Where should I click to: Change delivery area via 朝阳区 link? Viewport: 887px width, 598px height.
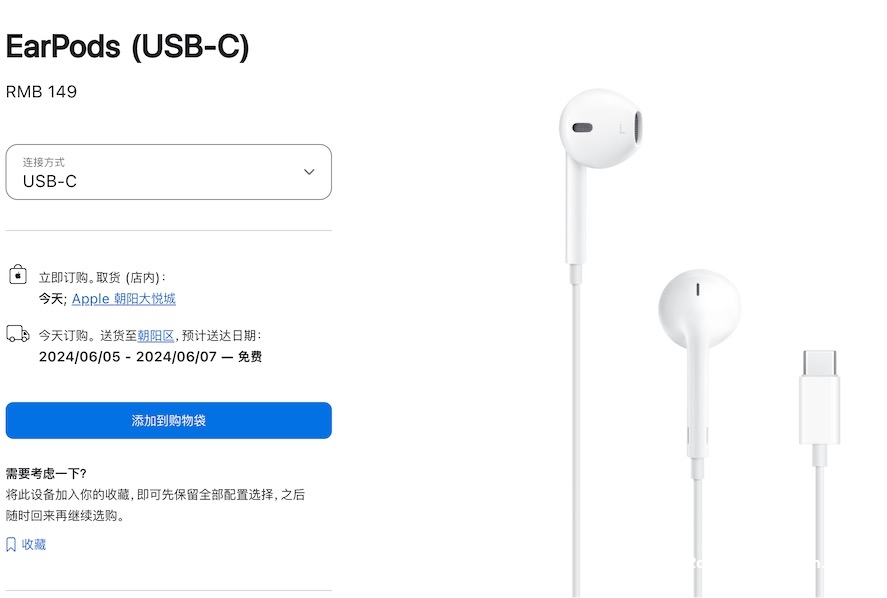coord(156,335)
